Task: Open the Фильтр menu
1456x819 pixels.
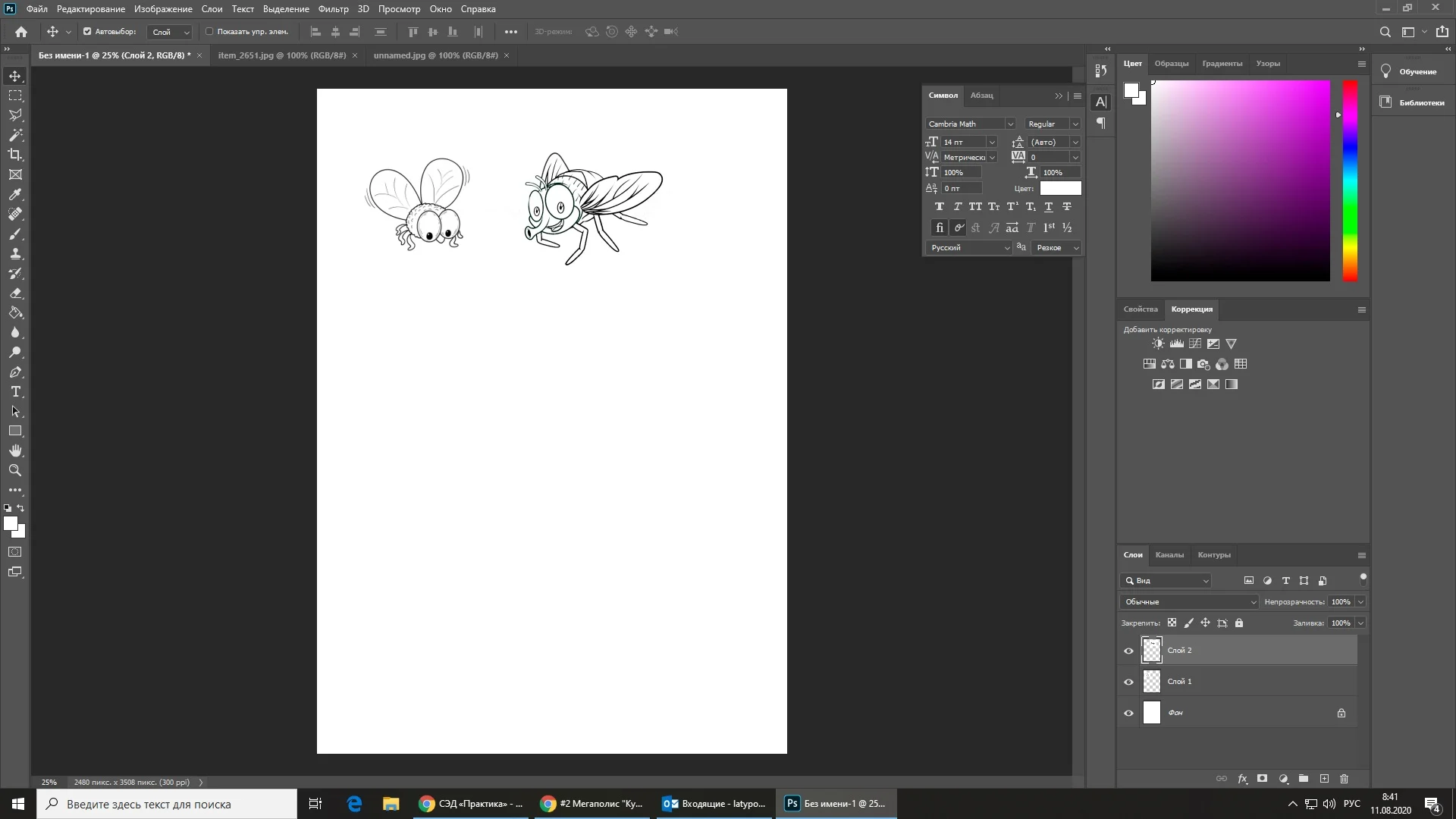Action: [333, 9]
